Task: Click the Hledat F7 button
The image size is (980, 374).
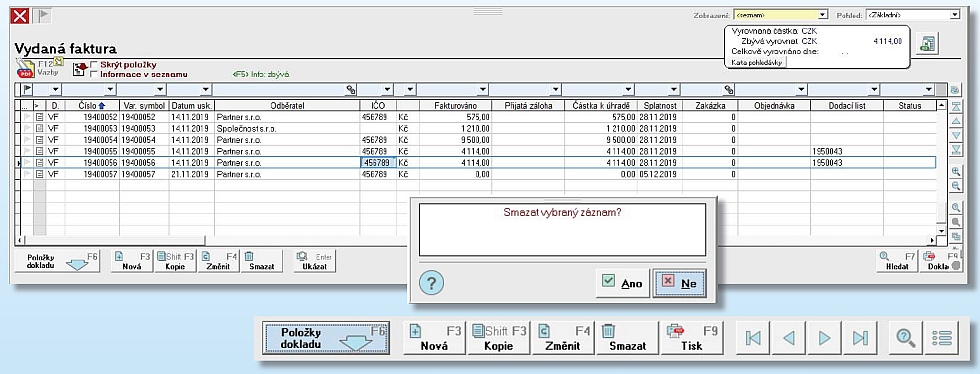Action: click(898, 261)
